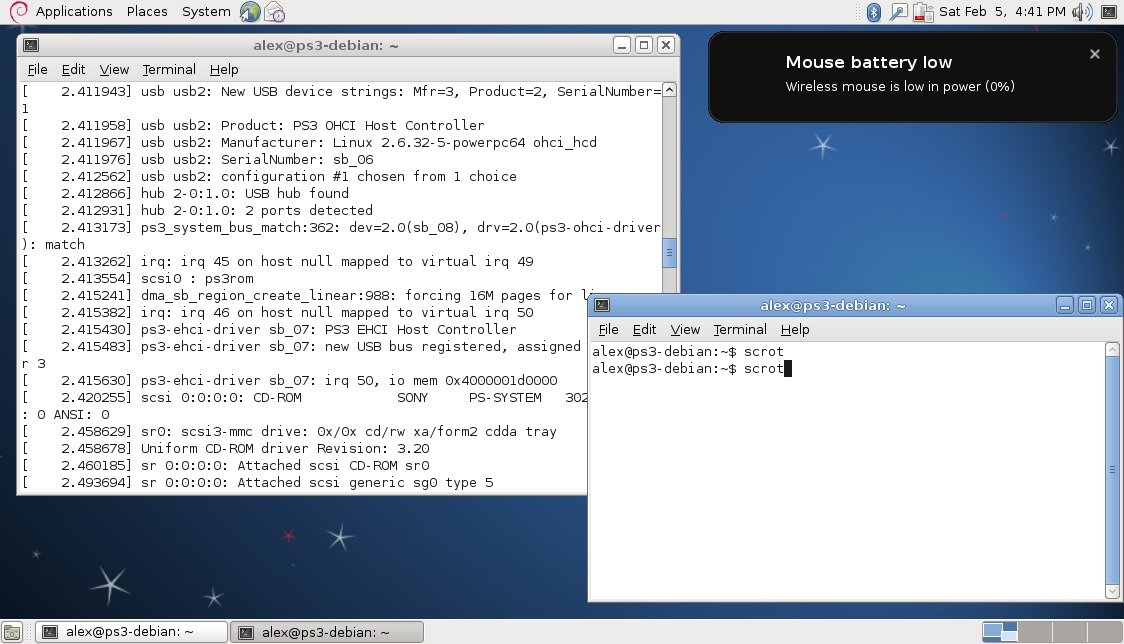Screen dimensions: 1124x644
Task: Click the Show Desktop icon in bottom panel
Action: pyautogui.click(x=12, y=633)
